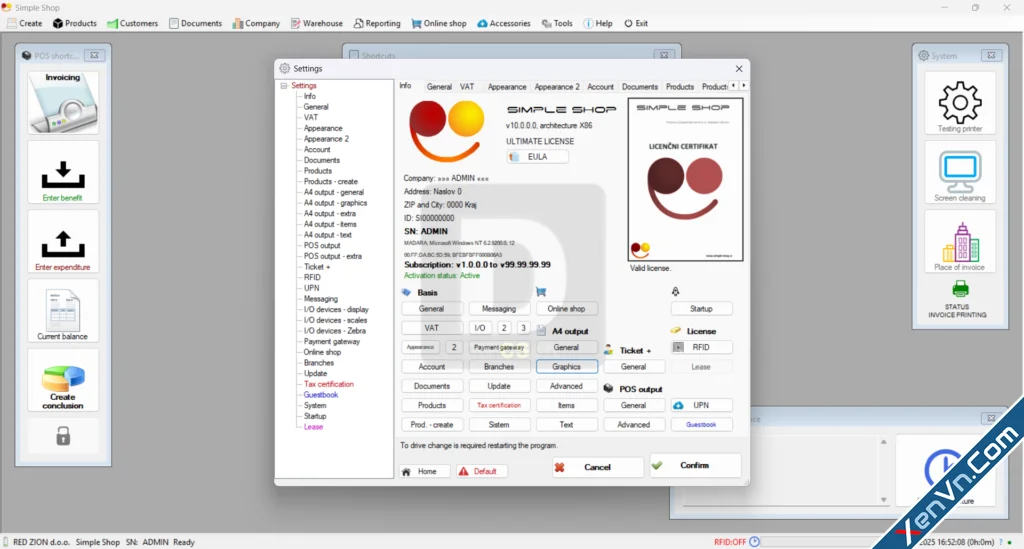
Task: Select Ticket + in settings tree
Action: point(317,267)
